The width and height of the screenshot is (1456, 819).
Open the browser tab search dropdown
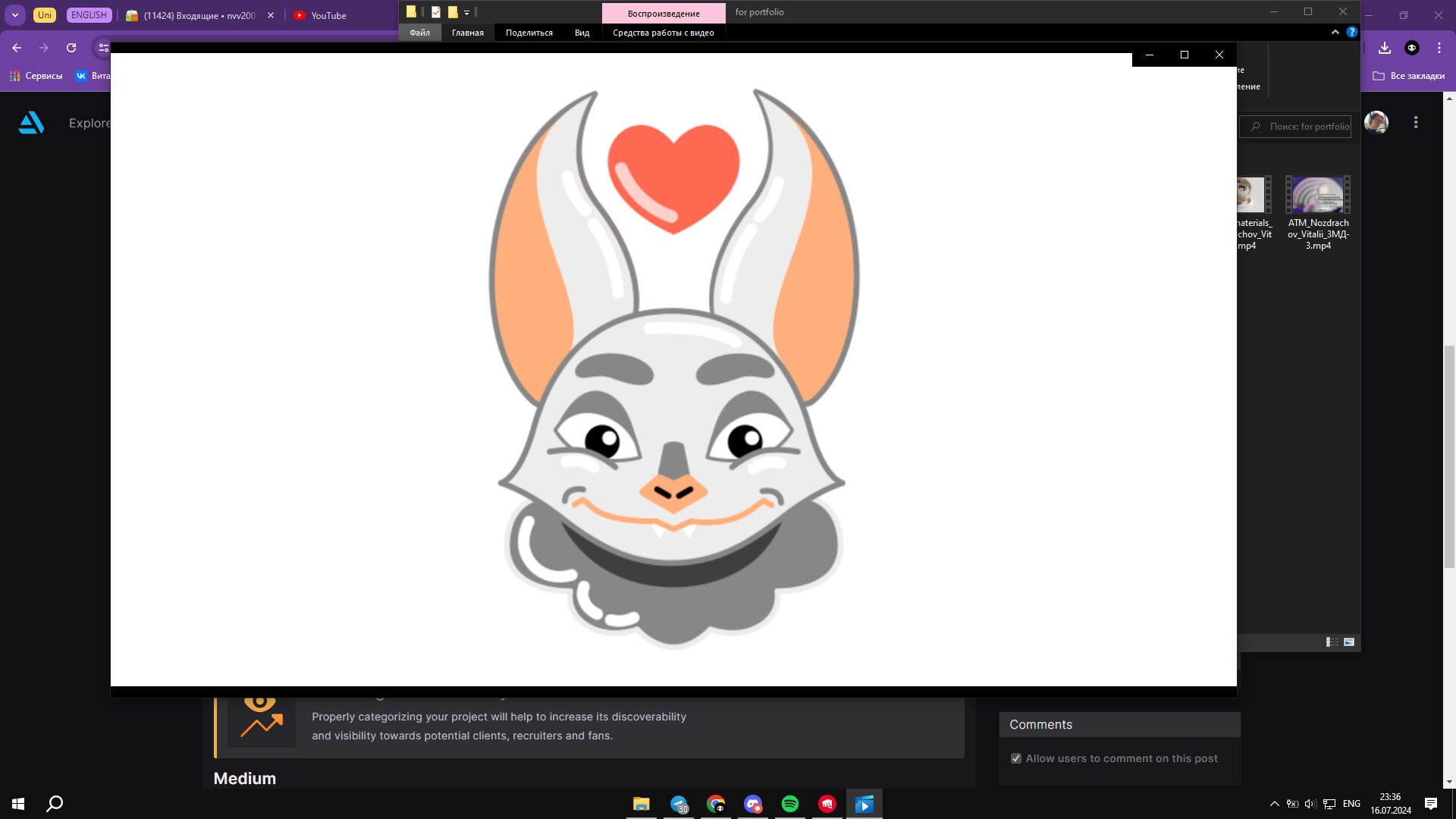[15, 15]
